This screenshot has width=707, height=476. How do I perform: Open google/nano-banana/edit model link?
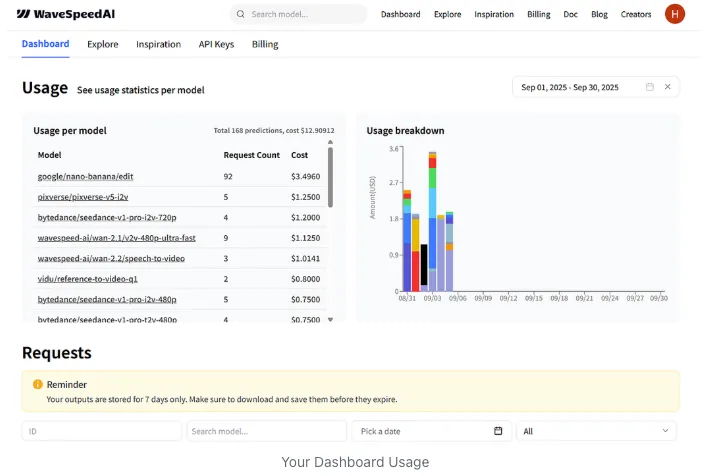tap(85, 176)
